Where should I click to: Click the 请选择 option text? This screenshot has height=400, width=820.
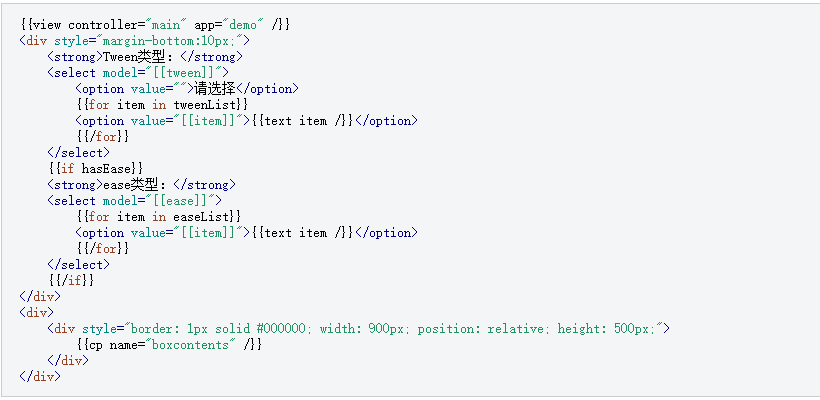(222, 88)
